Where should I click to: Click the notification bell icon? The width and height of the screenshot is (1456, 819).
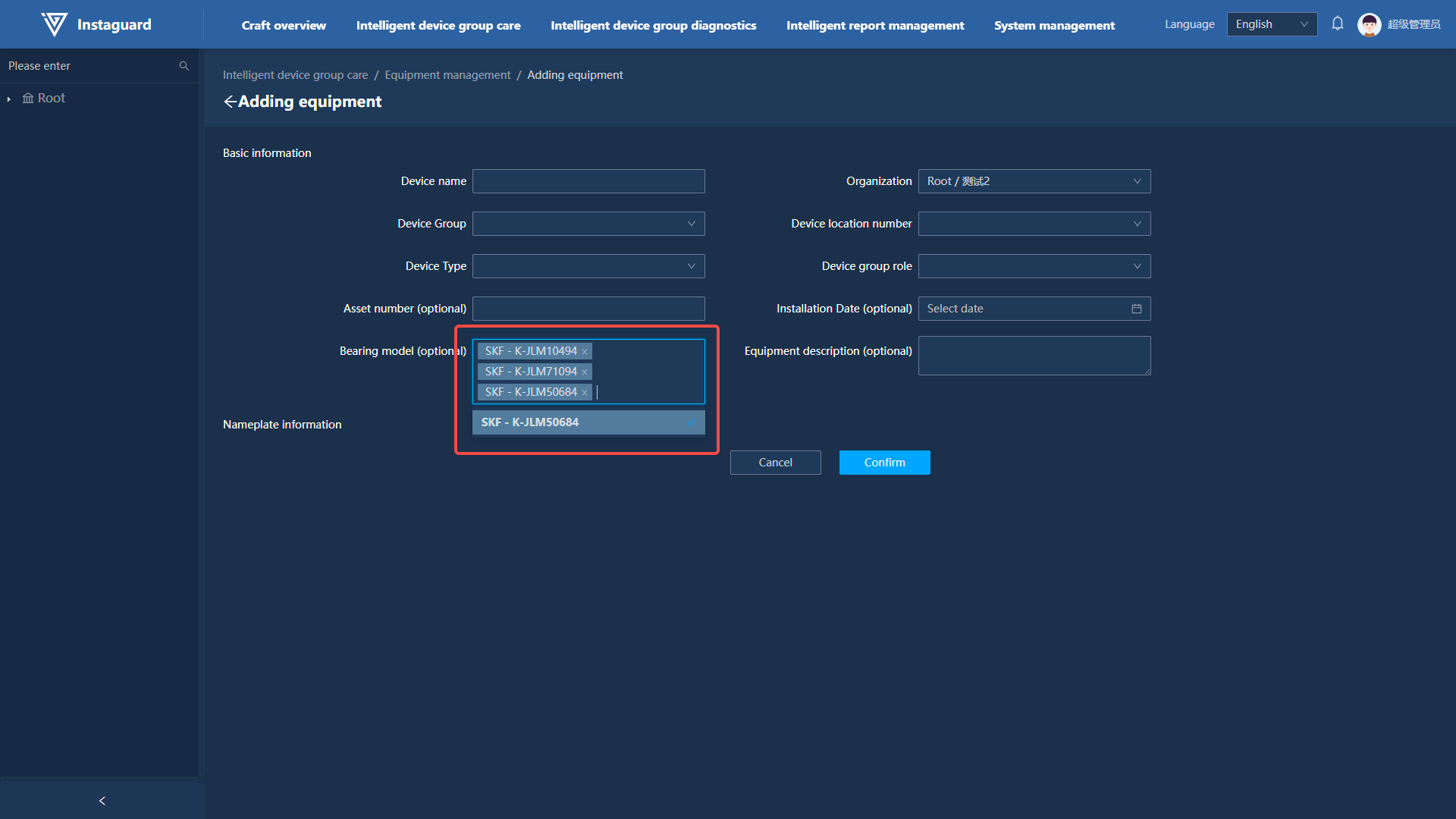pos(1338,24)
